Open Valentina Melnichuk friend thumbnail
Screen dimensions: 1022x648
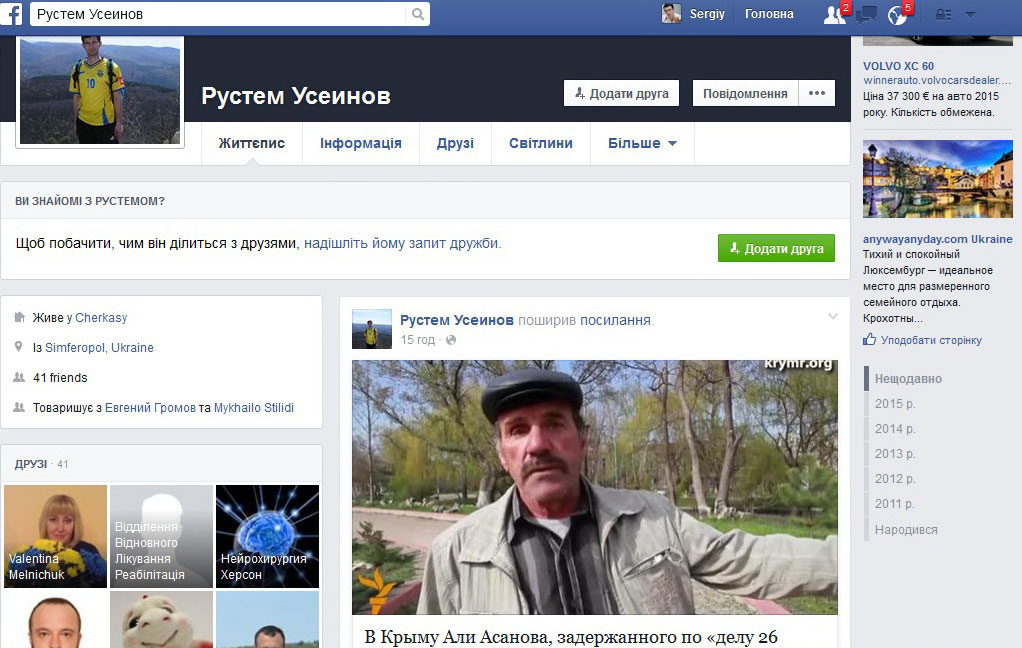coord(55,536)
